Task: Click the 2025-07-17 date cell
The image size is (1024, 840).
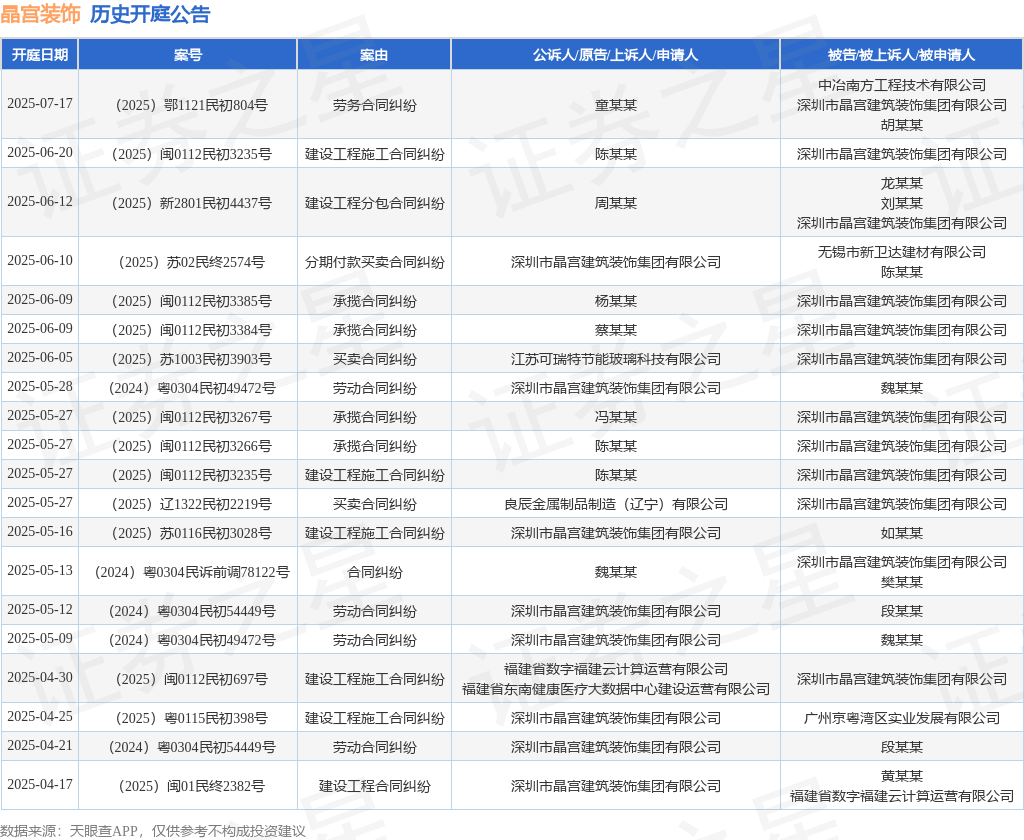Action: point(40,104)
